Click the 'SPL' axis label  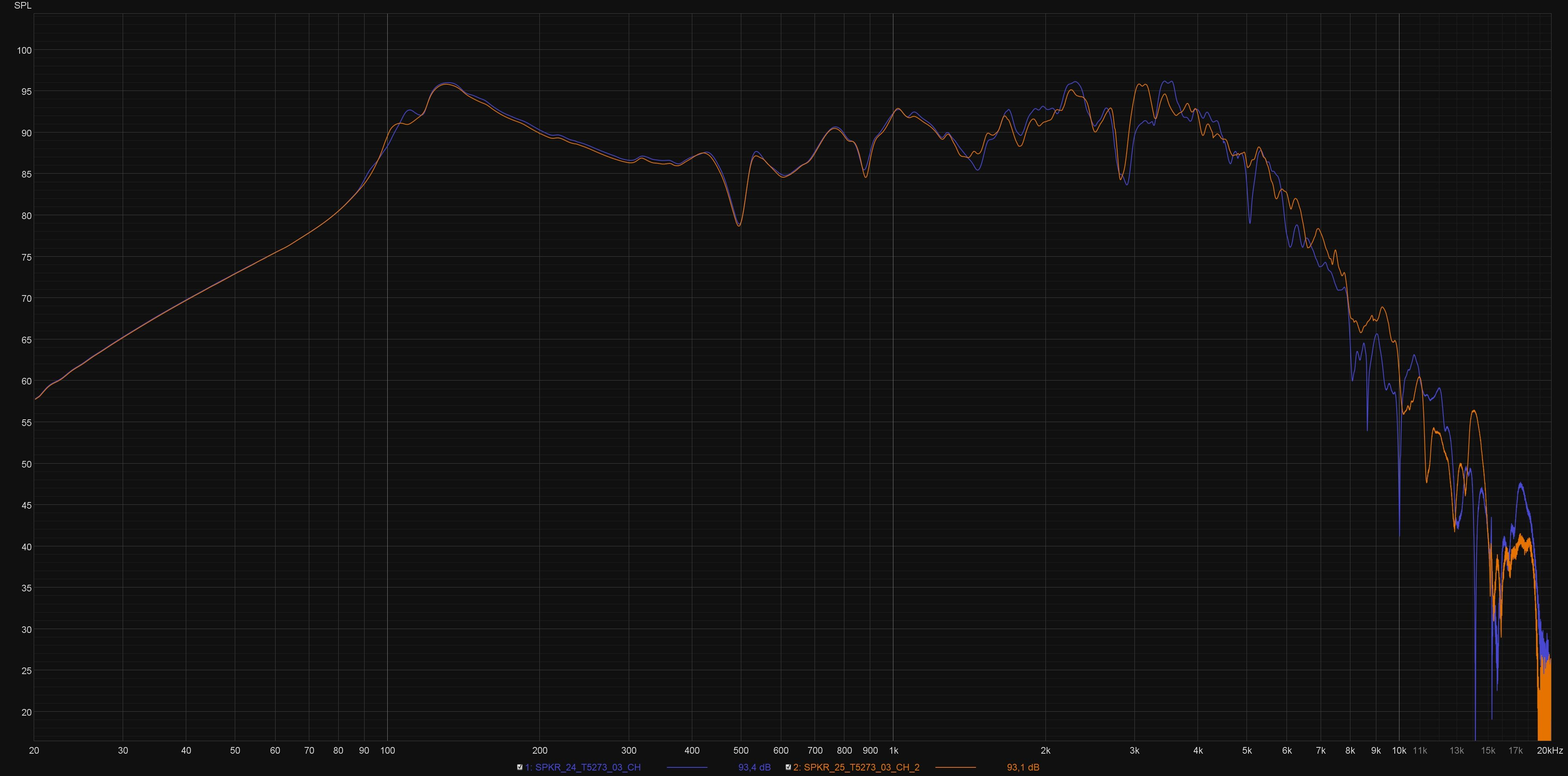(22, 5)
